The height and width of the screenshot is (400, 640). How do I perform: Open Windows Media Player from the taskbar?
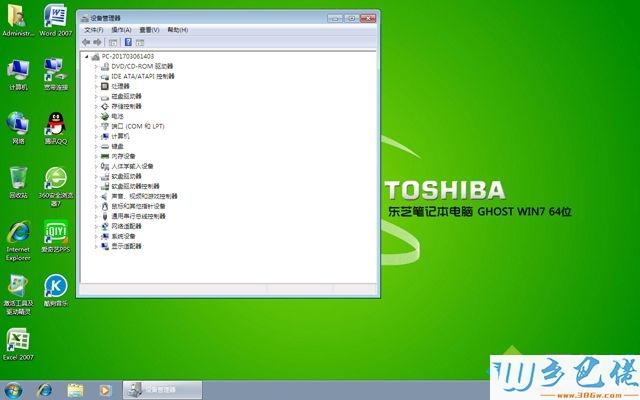(105, 391)
